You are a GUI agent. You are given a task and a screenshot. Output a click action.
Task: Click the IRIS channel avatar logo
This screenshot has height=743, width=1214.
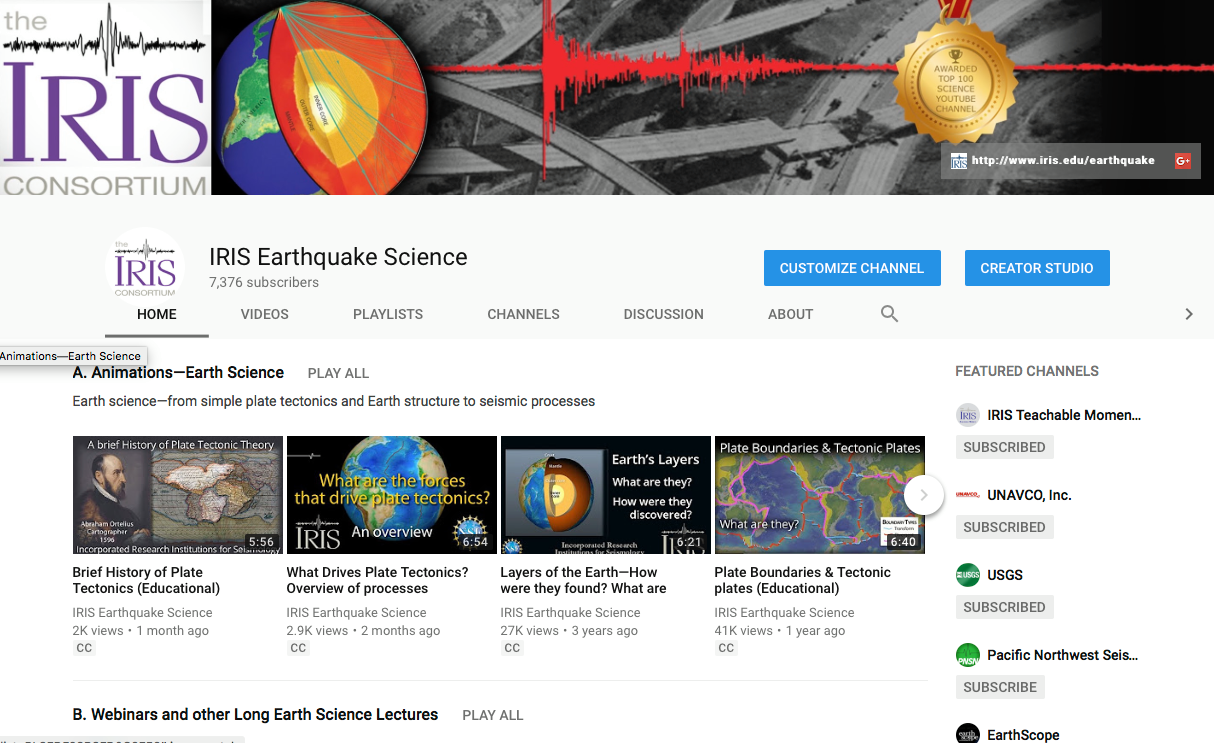(x=145, y=267)
